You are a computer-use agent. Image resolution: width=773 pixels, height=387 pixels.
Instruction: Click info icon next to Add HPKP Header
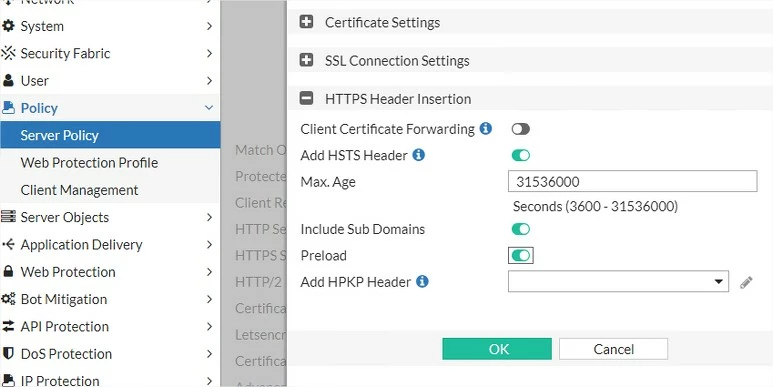422,281
